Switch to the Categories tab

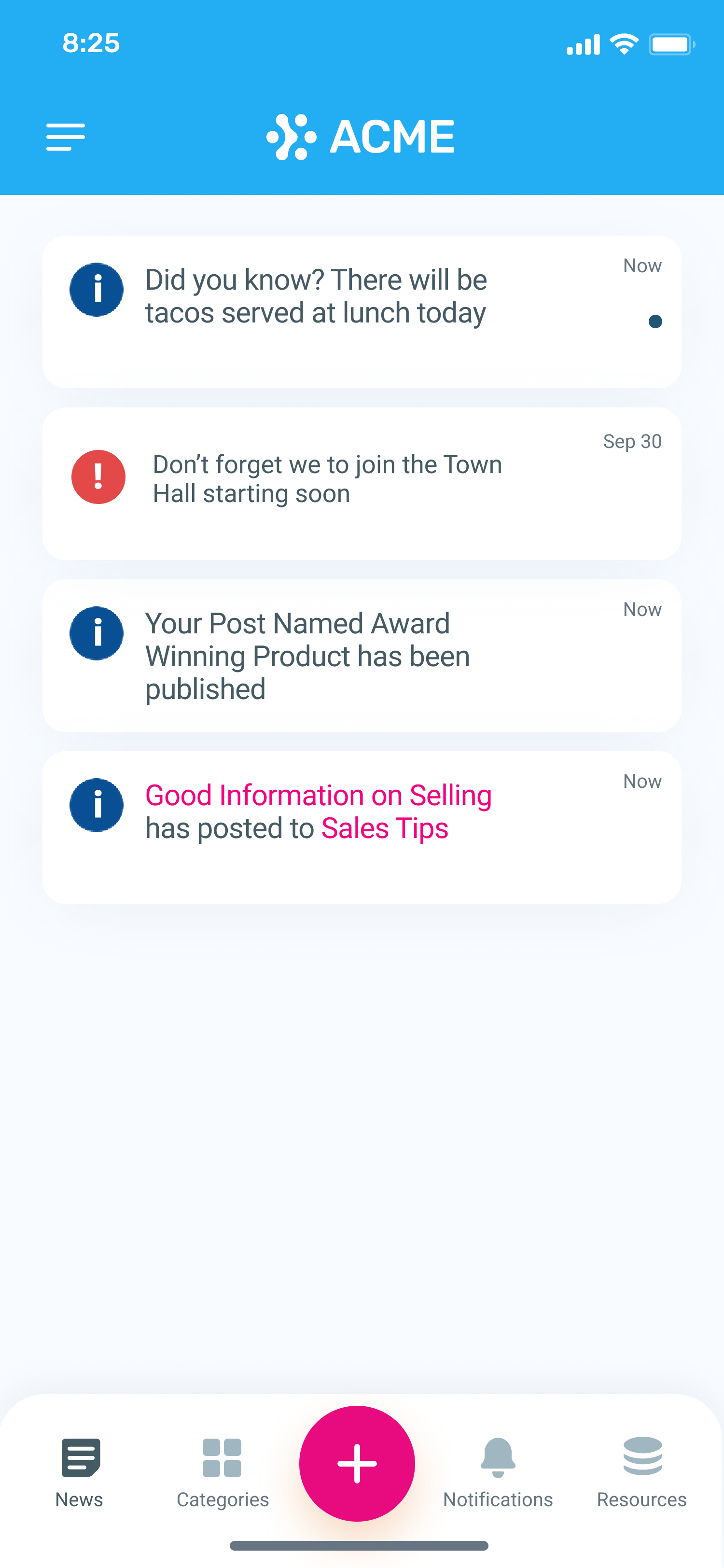click(223, 1472)
